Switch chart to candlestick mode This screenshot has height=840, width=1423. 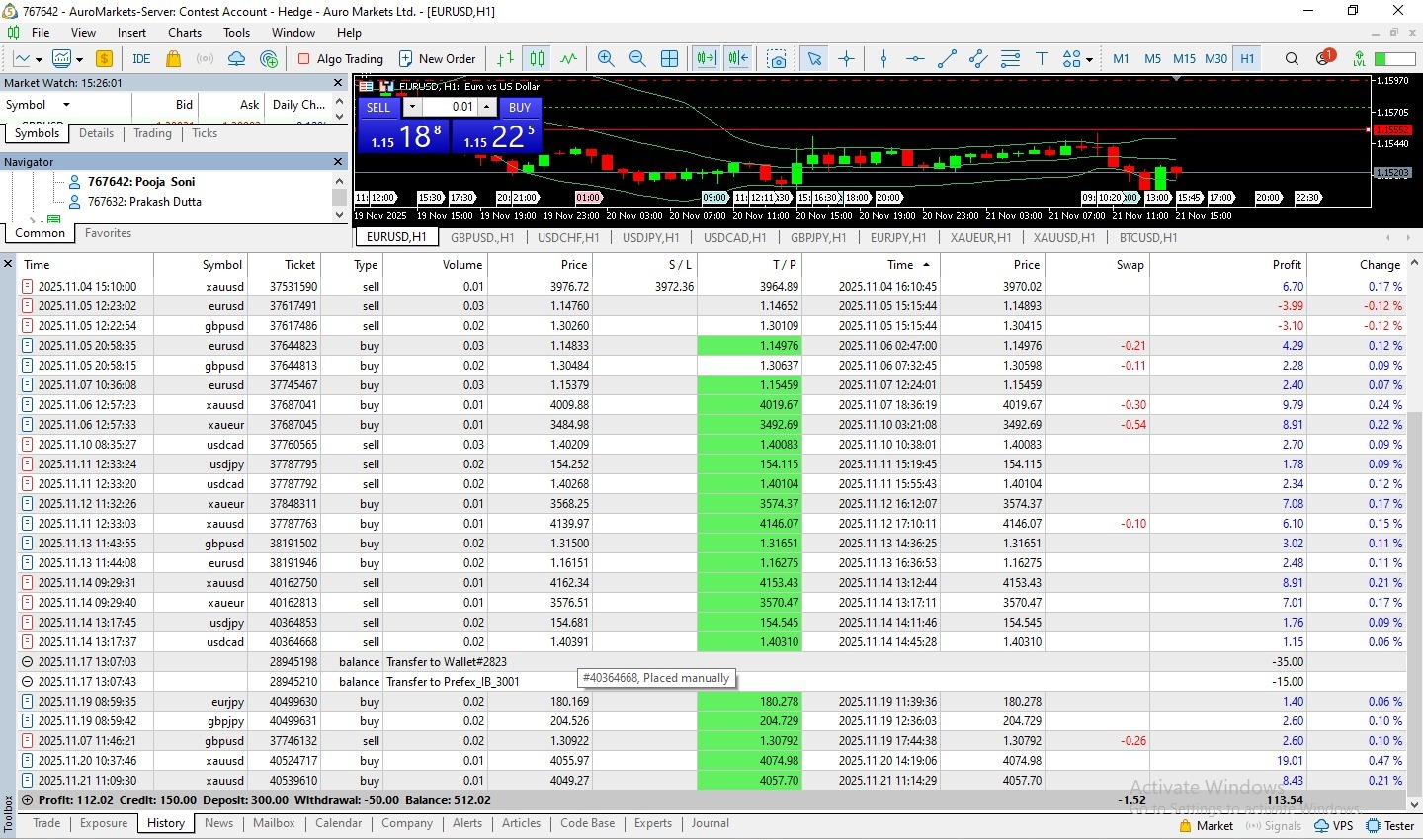click(537, 59)
